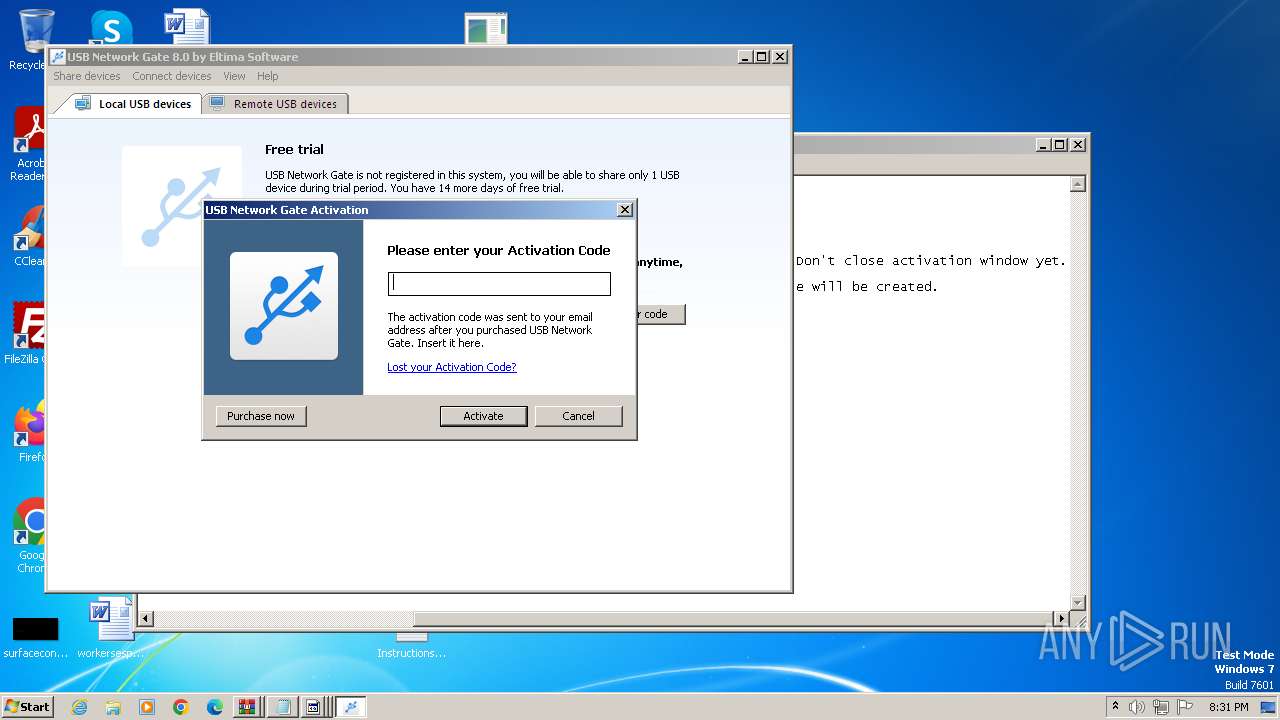Screen dimensions: 1280x720
Task: Click the Activate button
Action: pos(483,416)
